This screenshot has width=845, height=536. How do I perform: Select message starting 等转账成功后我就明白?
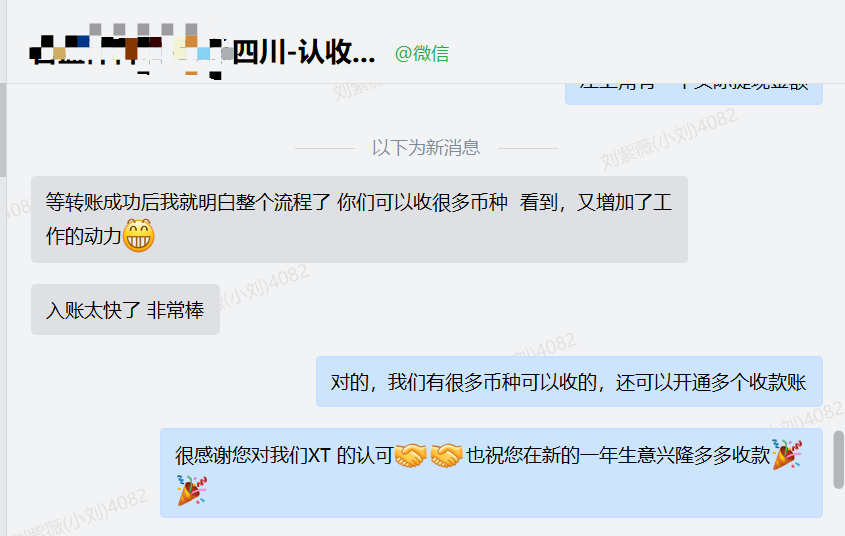pos(359,219)
